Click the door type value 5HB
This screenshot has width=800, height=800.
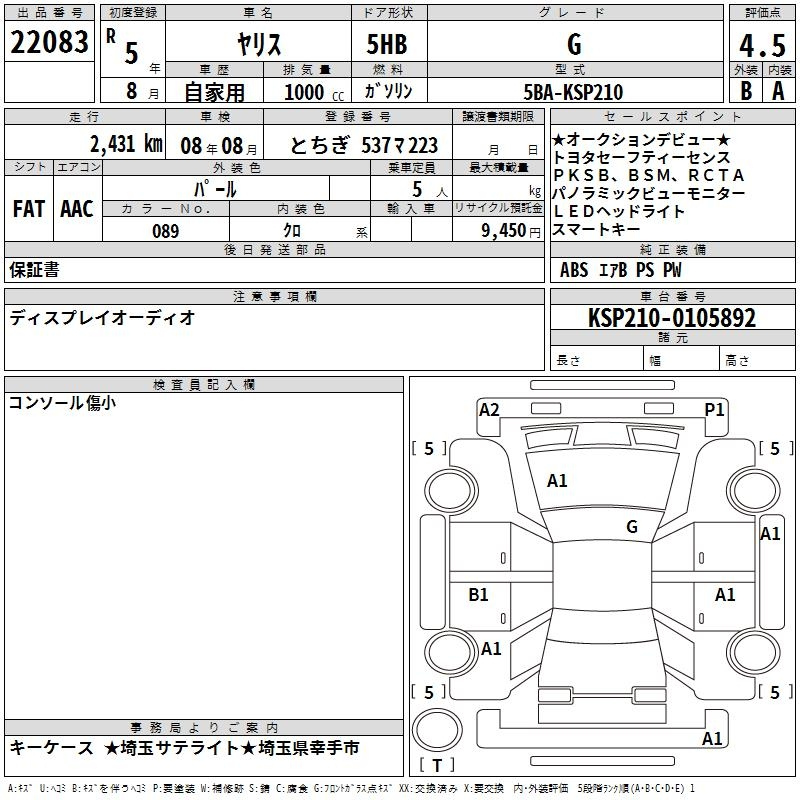pyautogui.click(x=387, y=44)
